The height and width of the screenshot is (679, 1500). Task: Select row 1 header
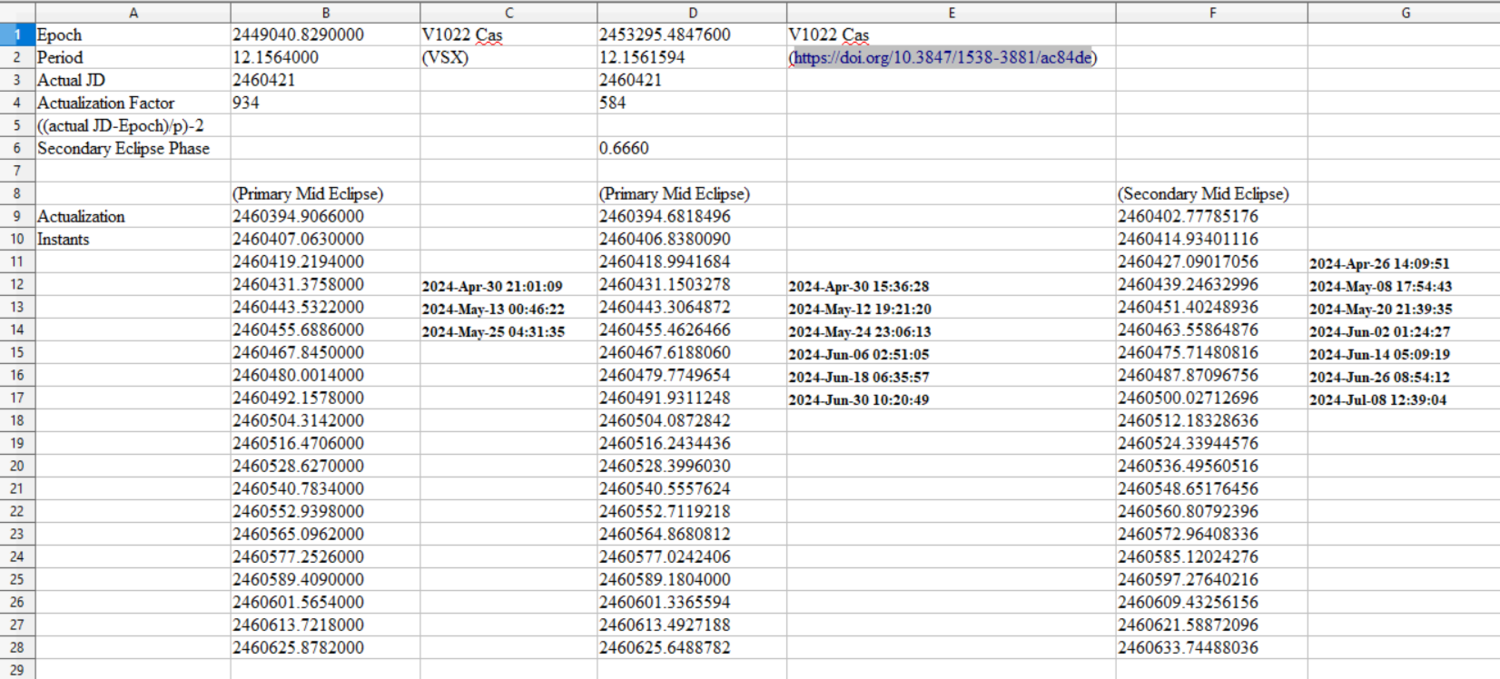coord(16,34)
